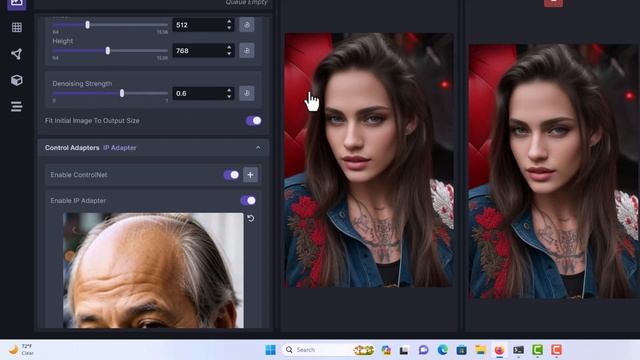The height and width of the screenshot is (360, 640).
Task: Decrement the Height 768 value
Action: 229,54
